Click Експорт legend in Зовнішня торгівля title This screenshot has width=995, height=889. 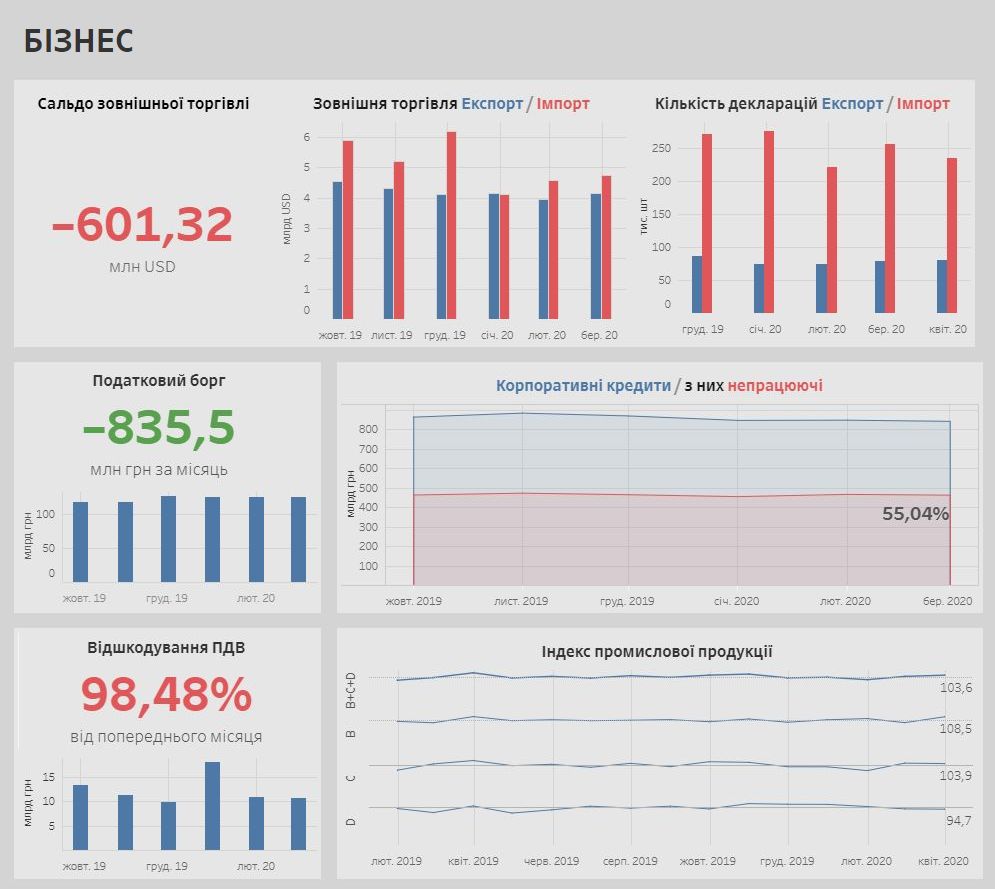coord(492,104)
